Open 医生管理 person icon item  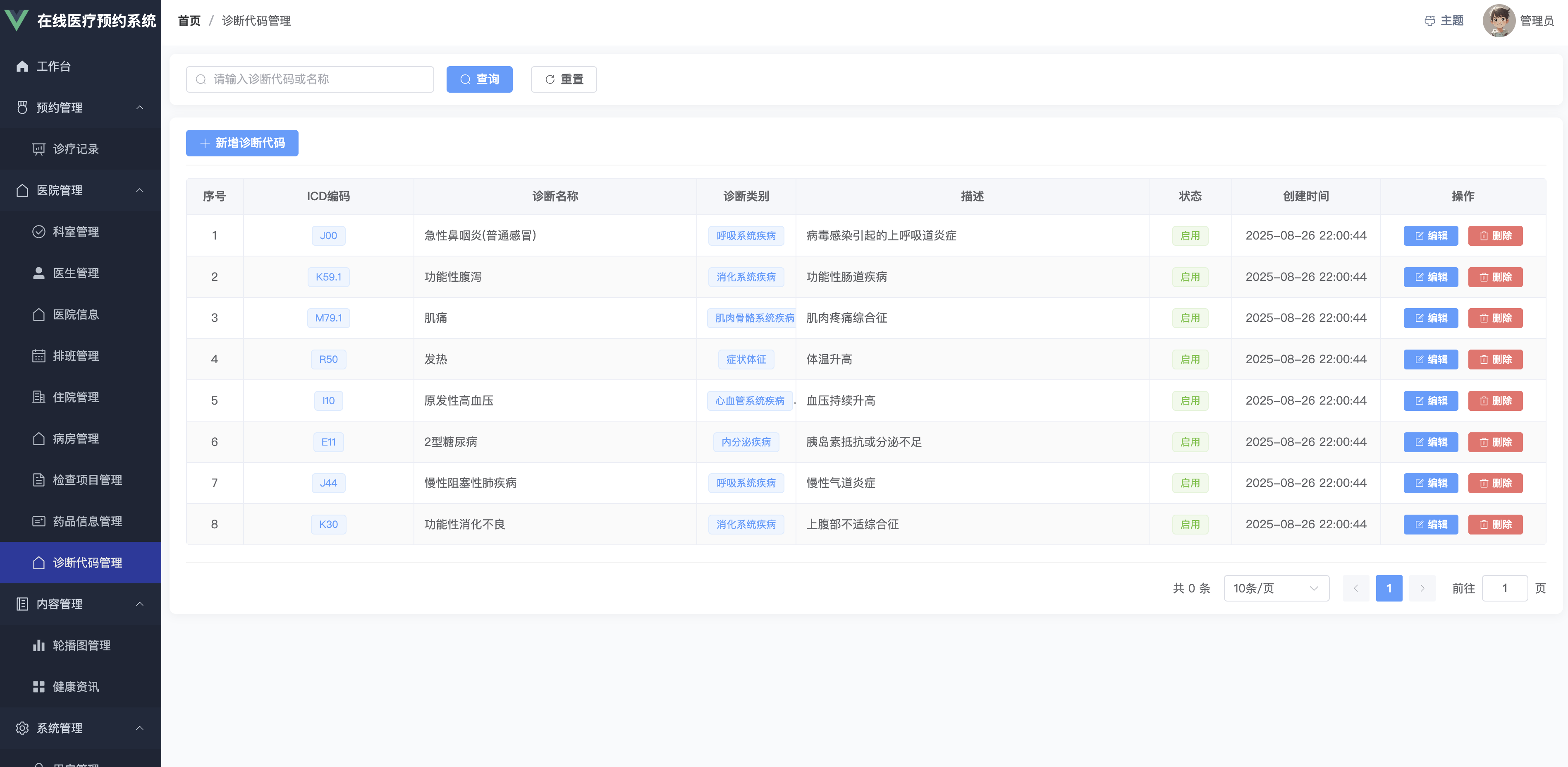point(76,273)
